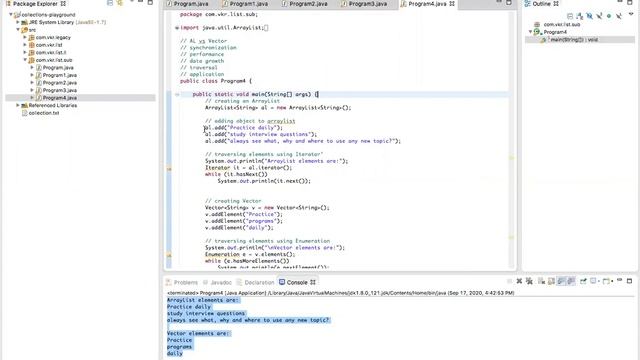Click warning marker beside Enumeration line
Image resolution: width=640 pixels, height=360 pixels.
pyautogui.click(x=169, y=255)
